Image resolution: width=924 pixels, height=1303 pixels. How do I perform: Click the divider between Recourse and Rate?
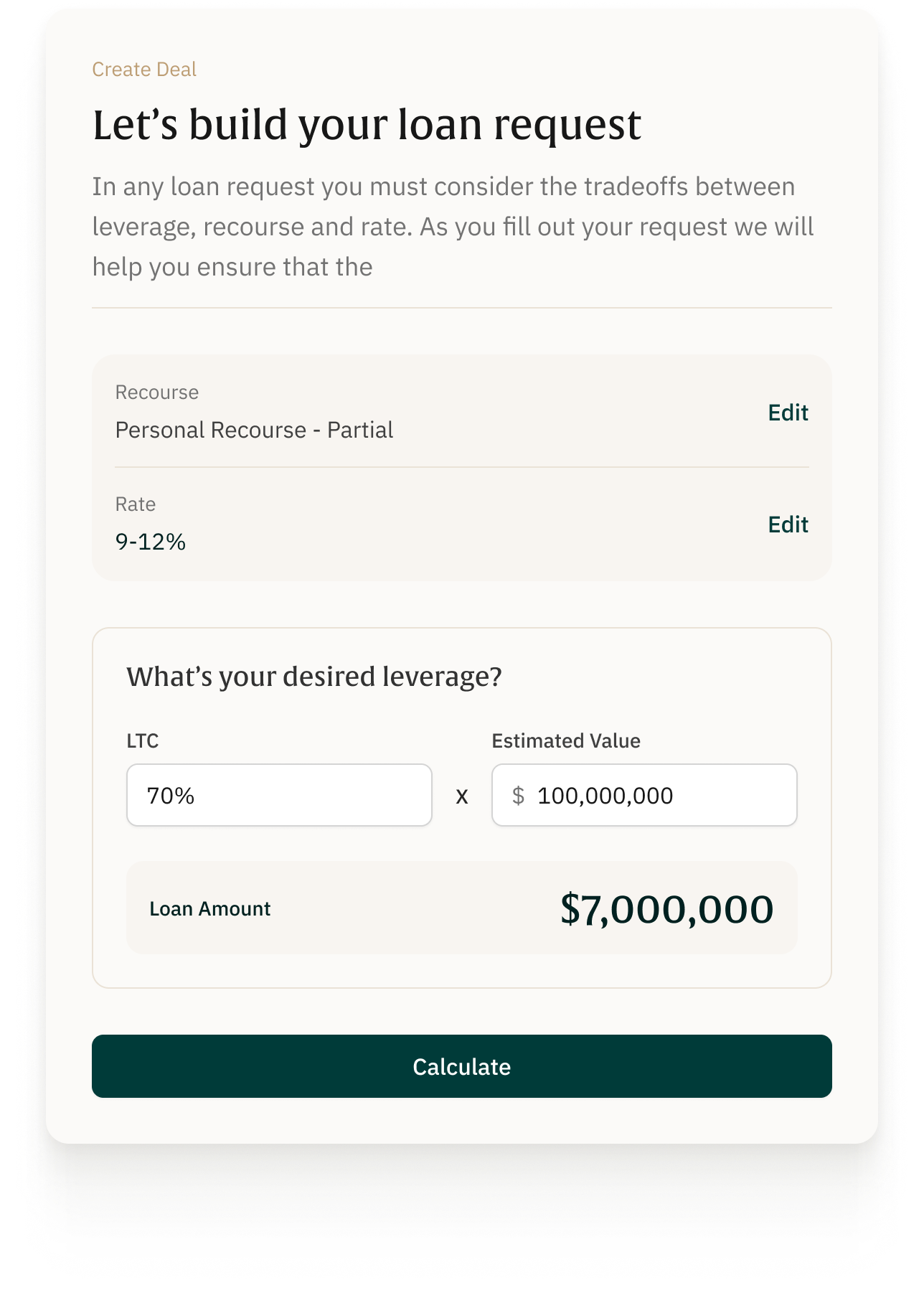462,467
